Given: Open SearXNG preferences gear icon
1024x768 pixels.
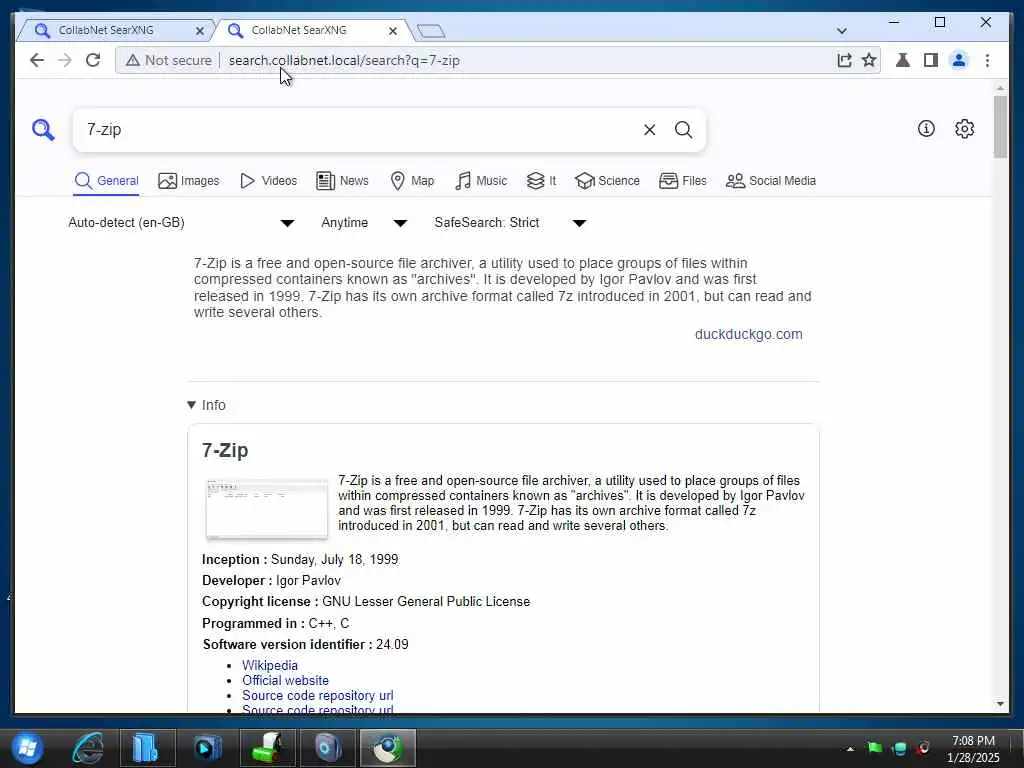Looking at the screenshot, I should click(965, 129).
